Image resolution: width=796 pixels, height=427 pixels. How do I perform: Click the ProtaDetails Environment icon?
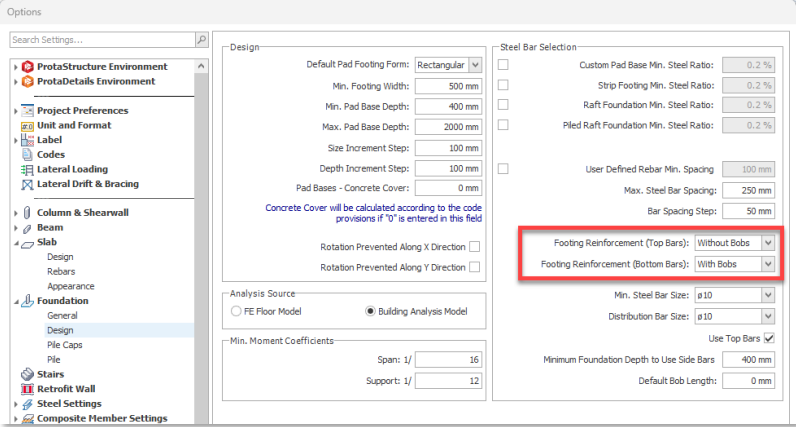(x=28, y=82)
